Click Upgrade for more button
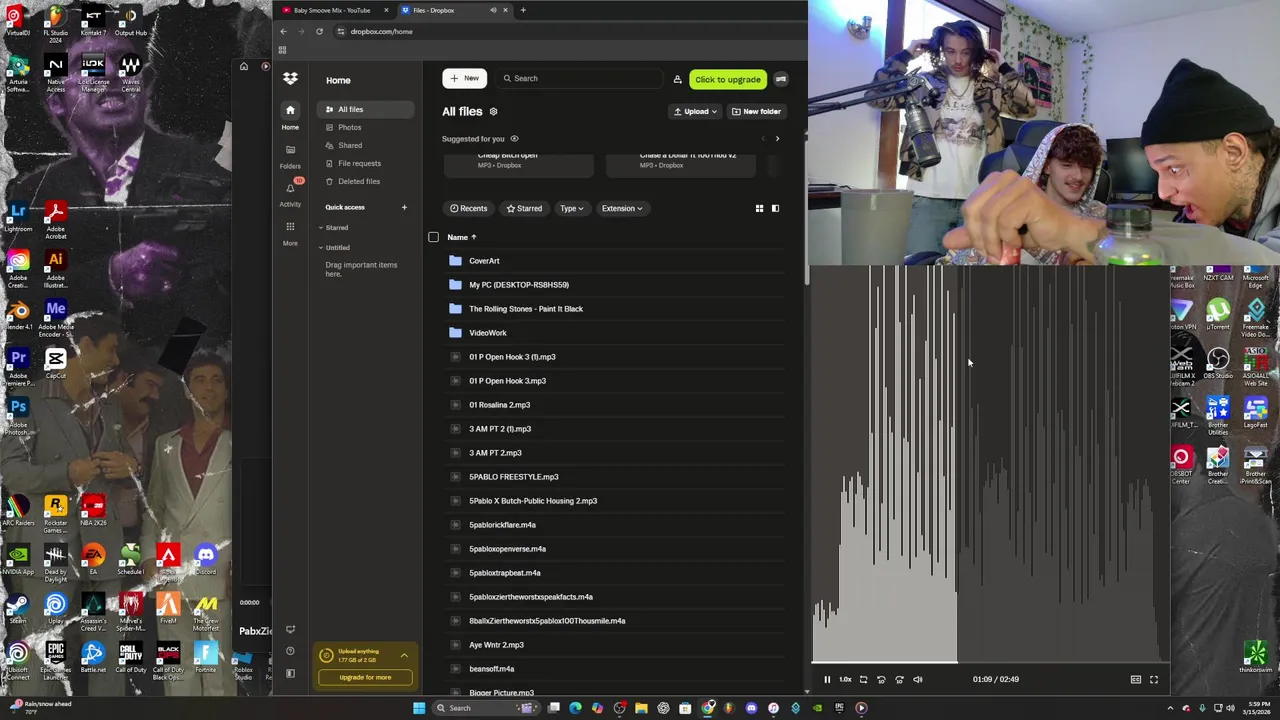 click(365, 677)
